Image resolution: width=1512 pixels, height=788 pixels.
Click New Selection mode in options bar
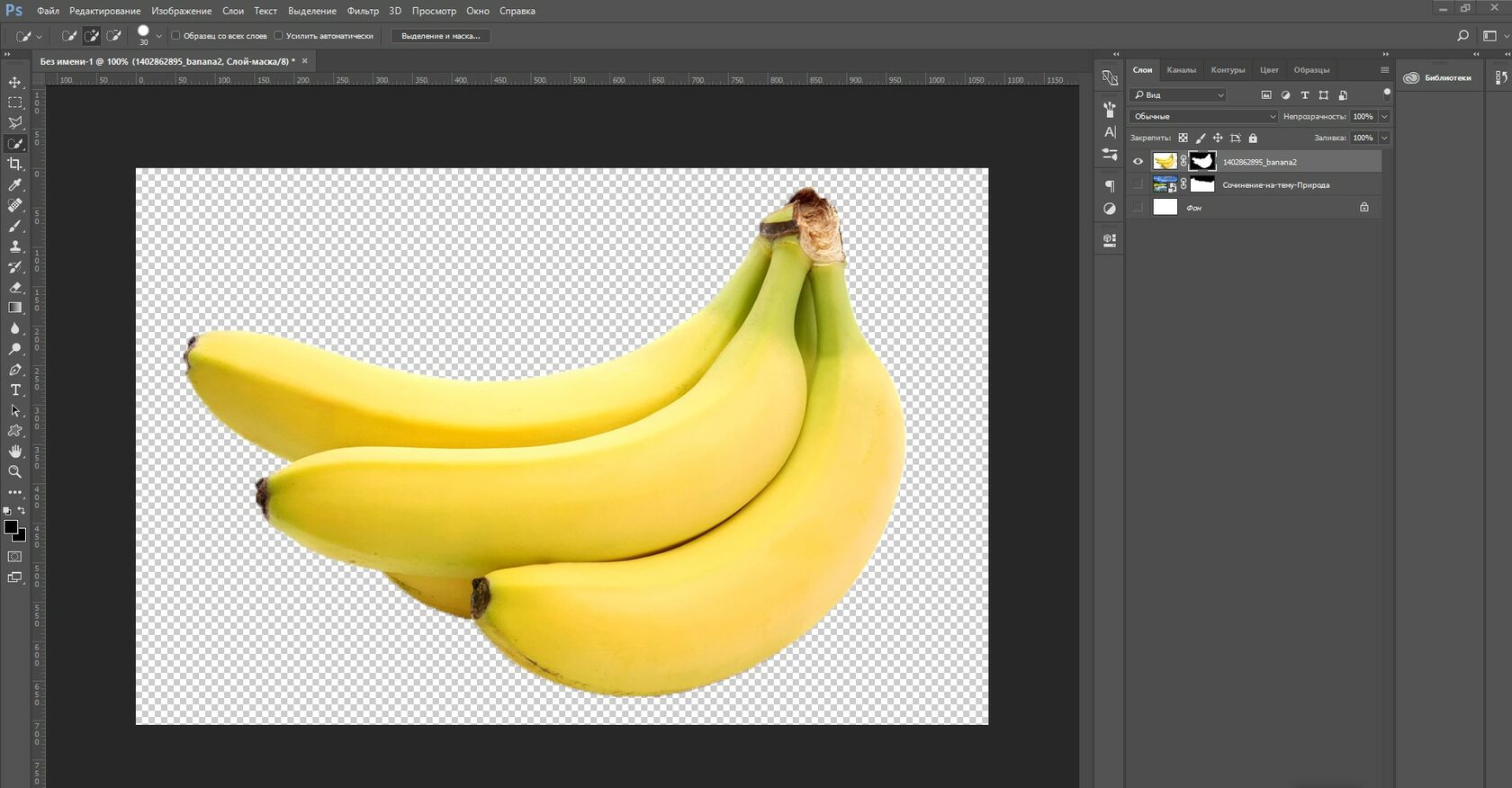tap(68, 36)
